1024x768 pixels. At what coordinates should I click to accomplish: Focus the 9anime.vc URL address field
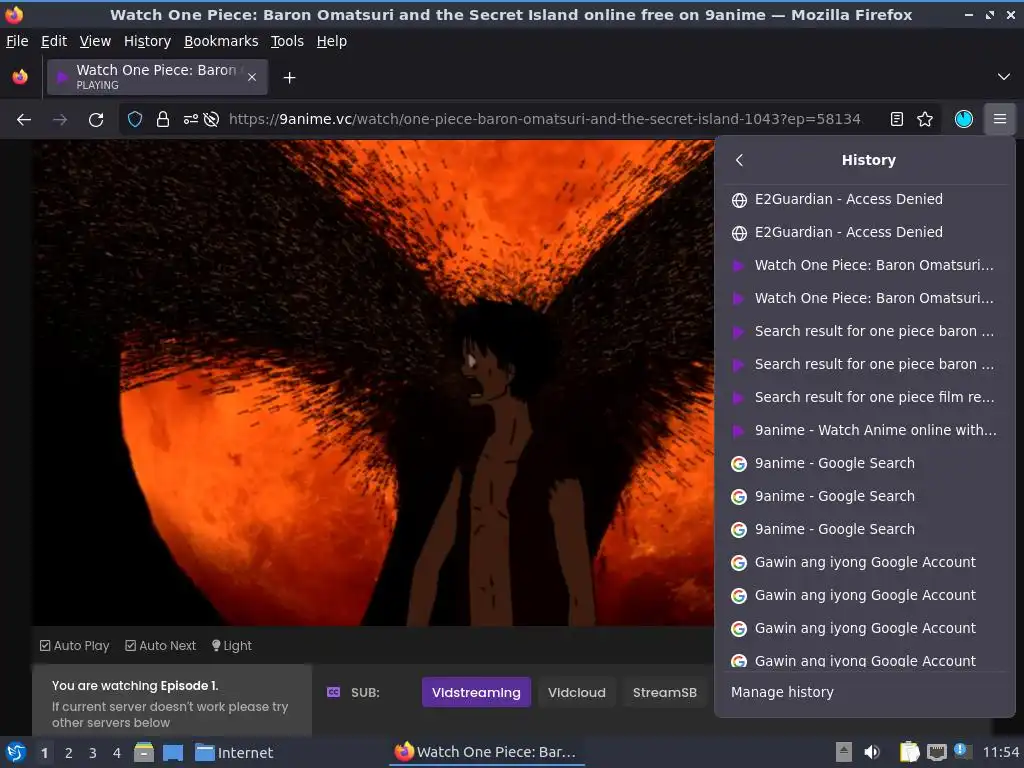point(544,119)
